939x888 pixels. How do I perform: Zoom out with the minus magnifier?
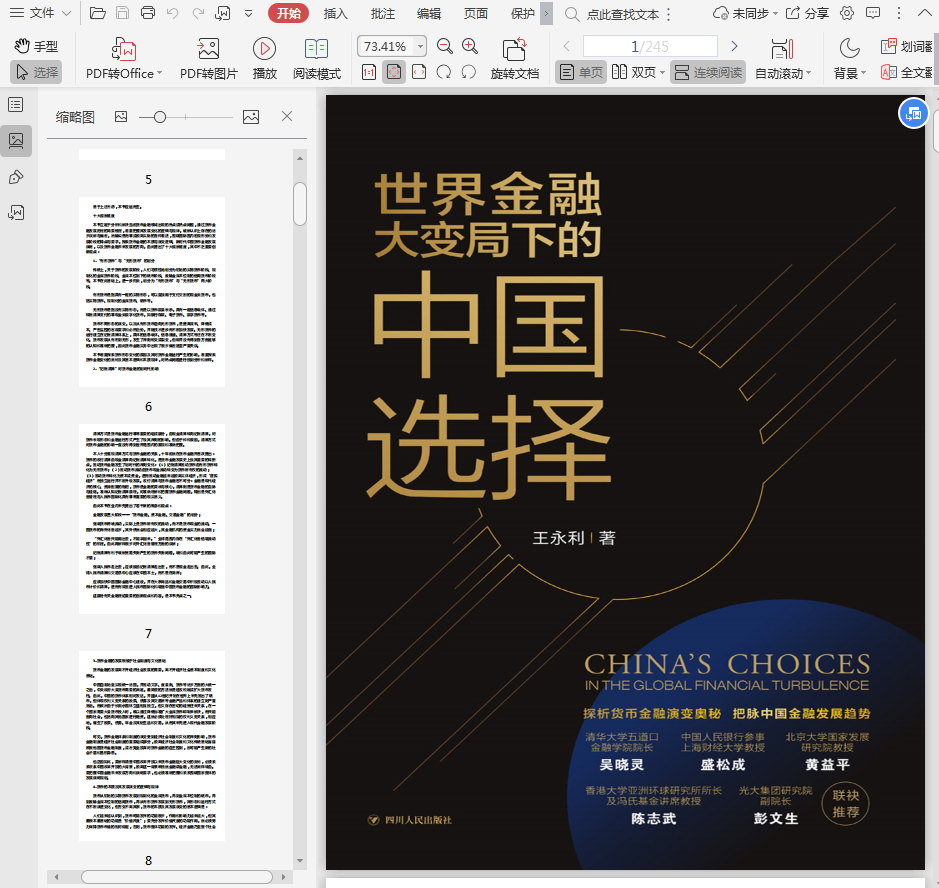(x=445, y=46)
